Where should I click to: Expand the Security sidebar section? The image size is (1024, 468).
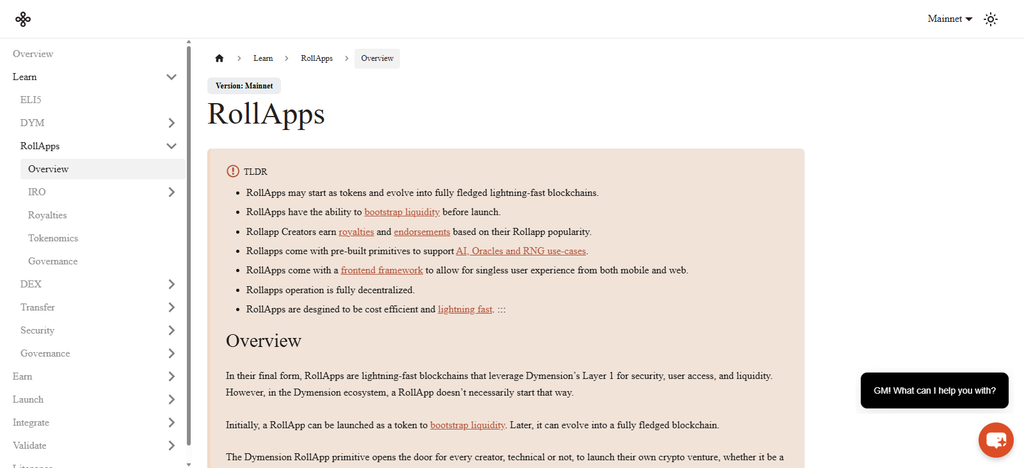(172, 330)
